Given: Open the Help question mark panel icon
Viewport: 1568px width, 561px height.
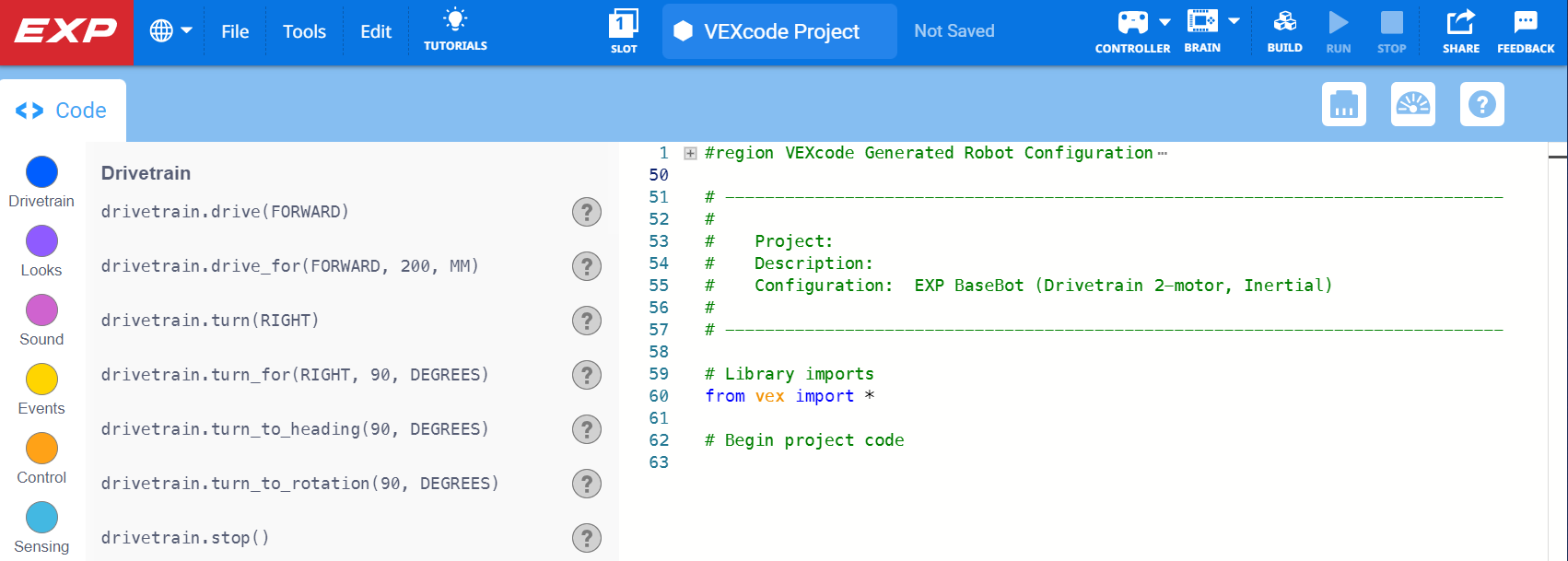Looking at the screenshot, I should [x=1482, y=104].
